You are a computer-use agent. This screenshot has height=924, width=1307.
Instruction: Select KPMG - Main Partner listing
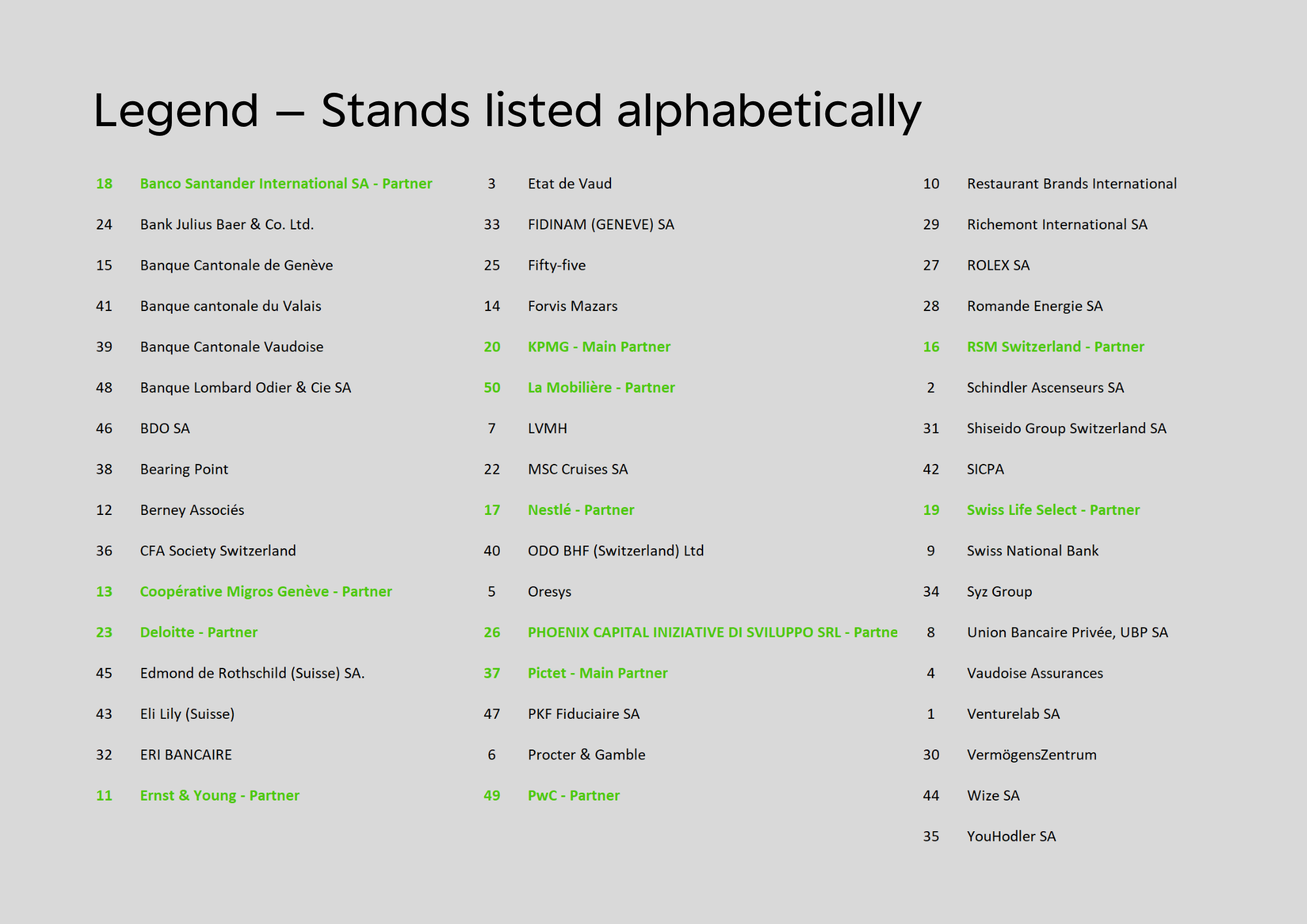tap(599, 347)
